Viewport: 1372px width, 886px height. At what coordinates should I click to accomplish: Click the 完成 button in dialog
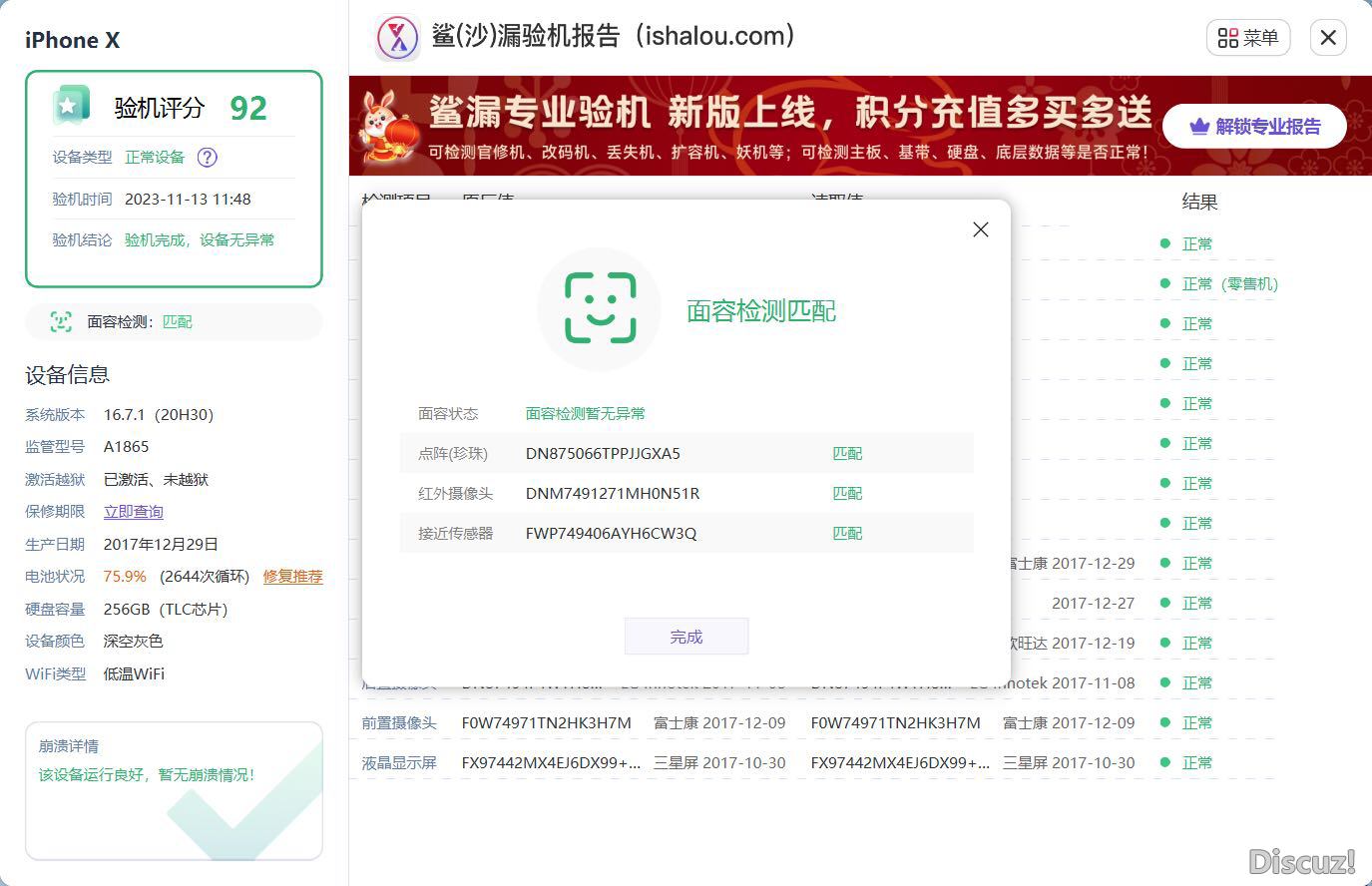point(686,637)
